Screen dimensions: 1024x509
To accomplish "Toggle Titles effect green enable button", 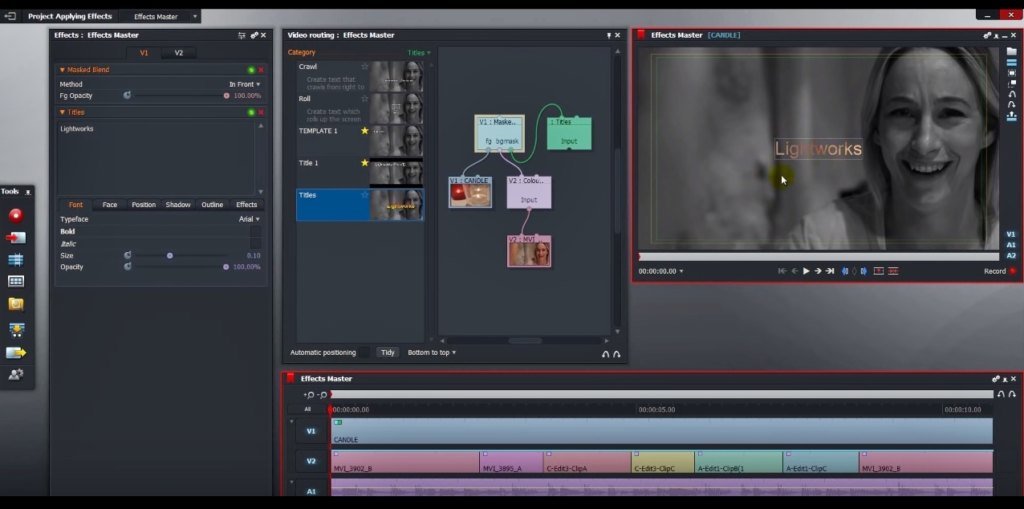I will click(x=251, y=112).
